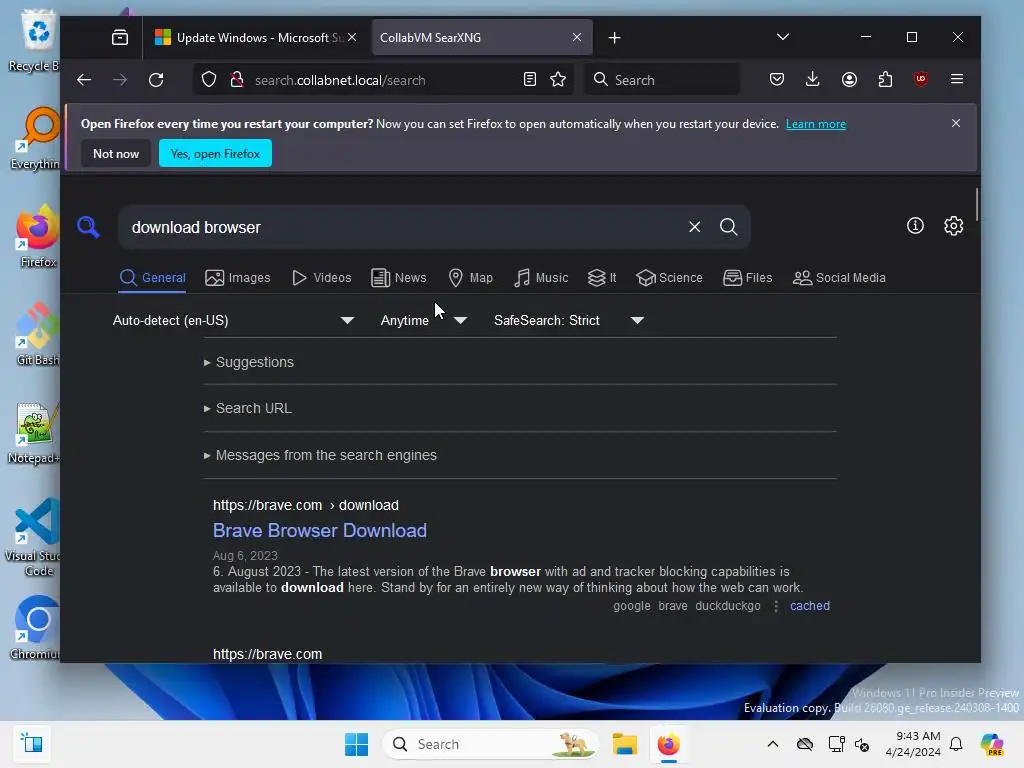Go back with the browser back arrow
Screen dimensions: 1024x768
pos(84,80)
